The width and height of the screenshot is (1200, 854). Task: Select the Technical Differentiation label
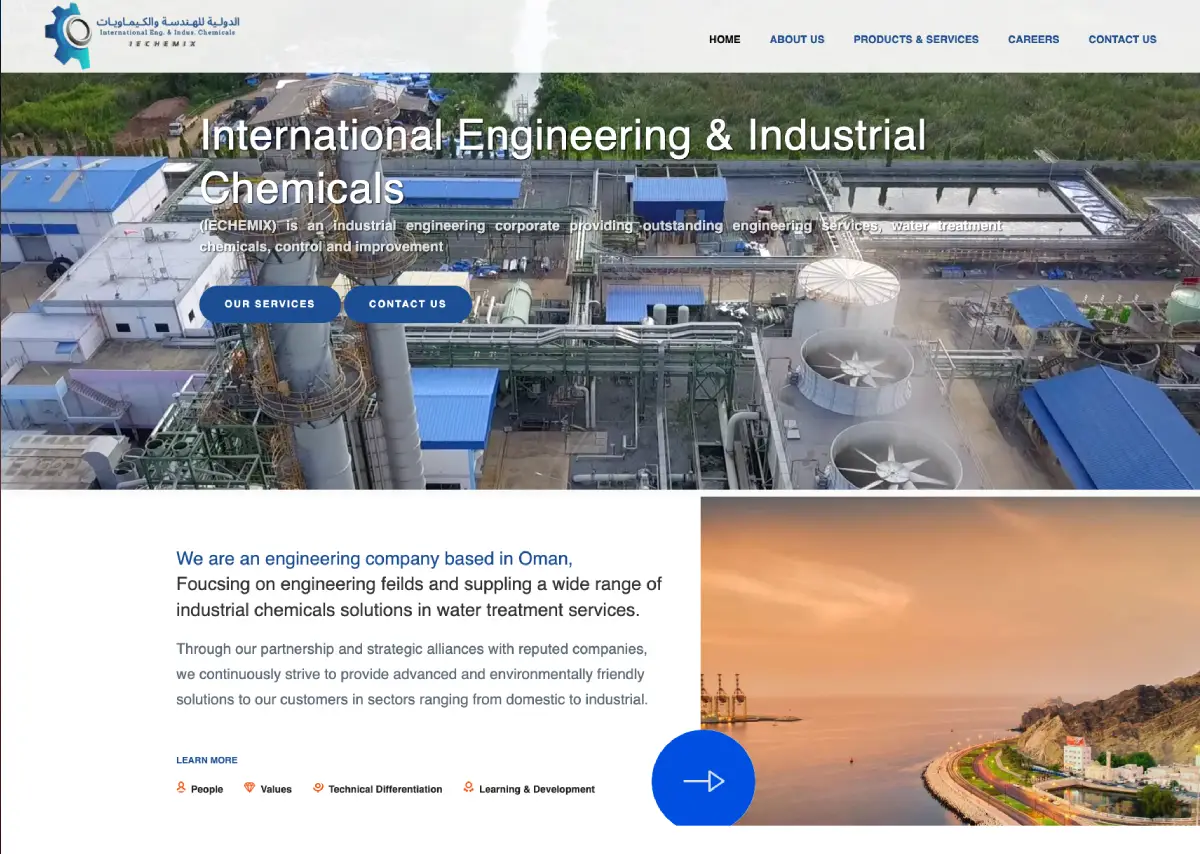(x=385, y=789)
